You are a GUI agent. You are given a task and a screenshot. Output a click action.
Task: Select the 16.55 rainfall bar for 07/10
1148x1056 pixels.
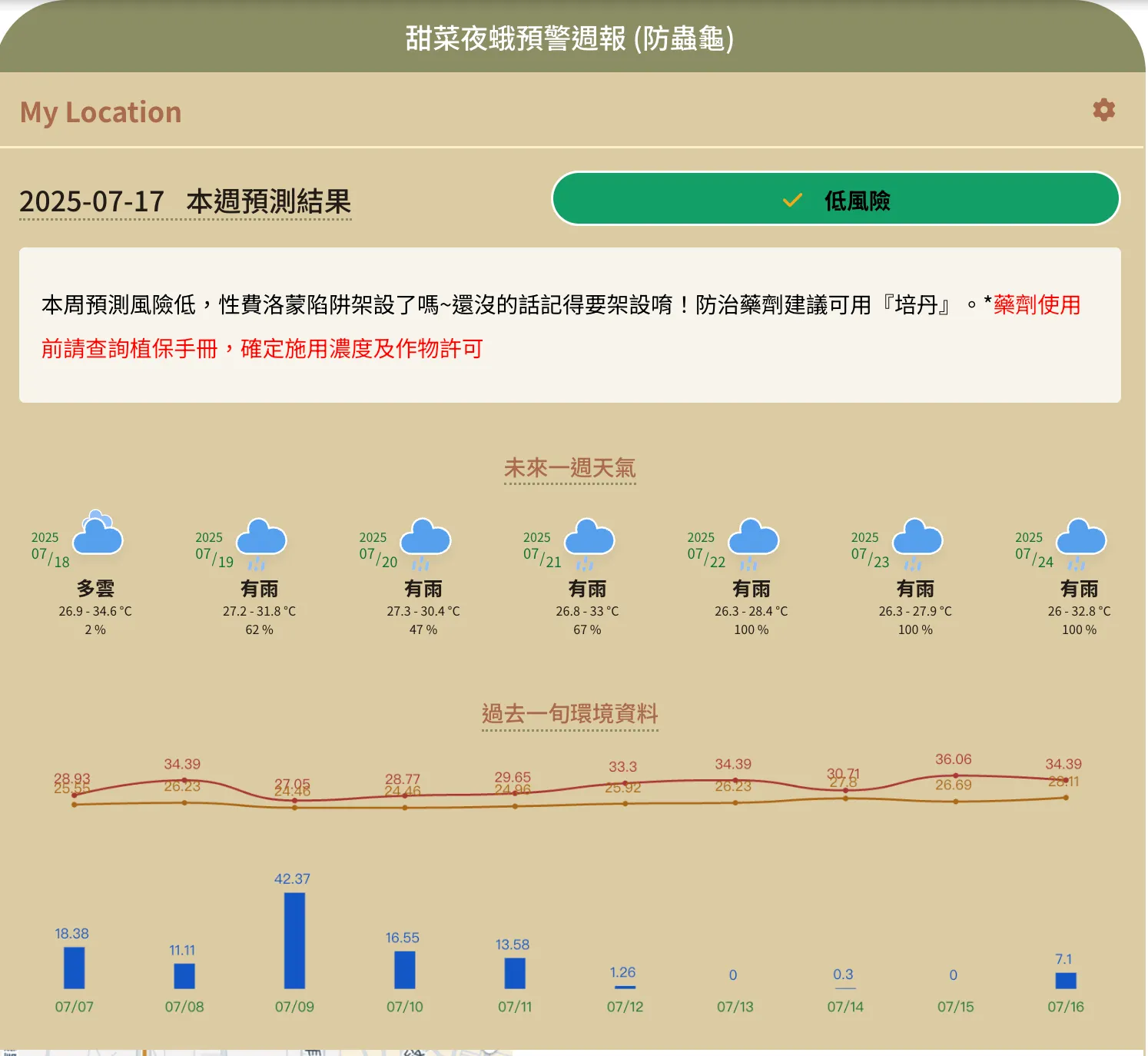405,969
